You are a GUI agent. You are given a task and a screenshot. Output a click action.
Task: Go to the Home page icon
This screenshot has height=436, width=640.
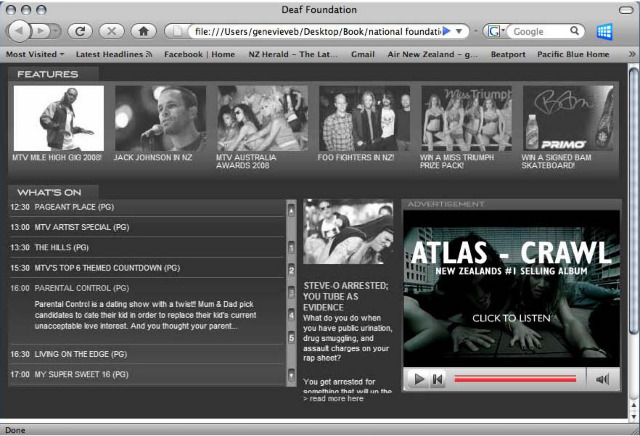[143, 31]
